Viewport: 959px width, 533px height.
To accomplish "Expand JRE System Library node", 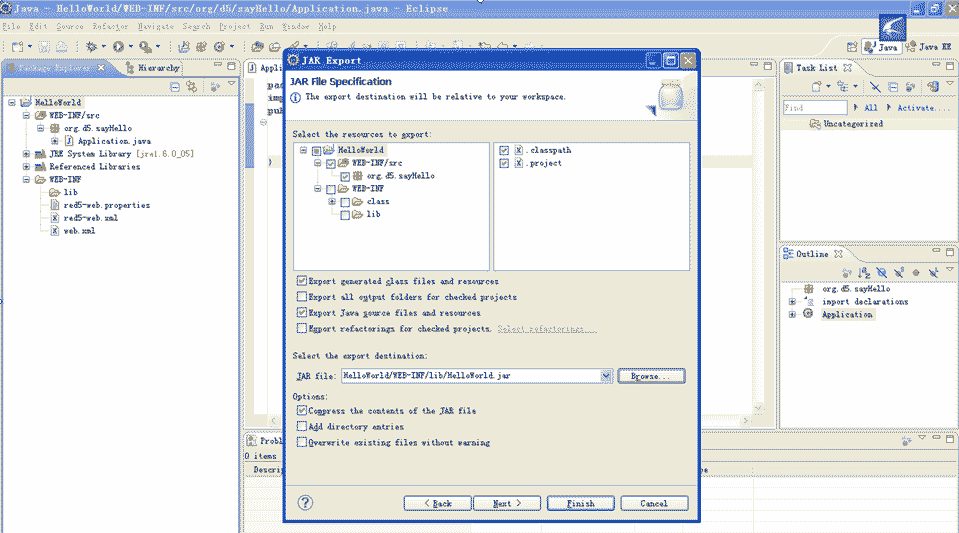I will click(26, 154).
